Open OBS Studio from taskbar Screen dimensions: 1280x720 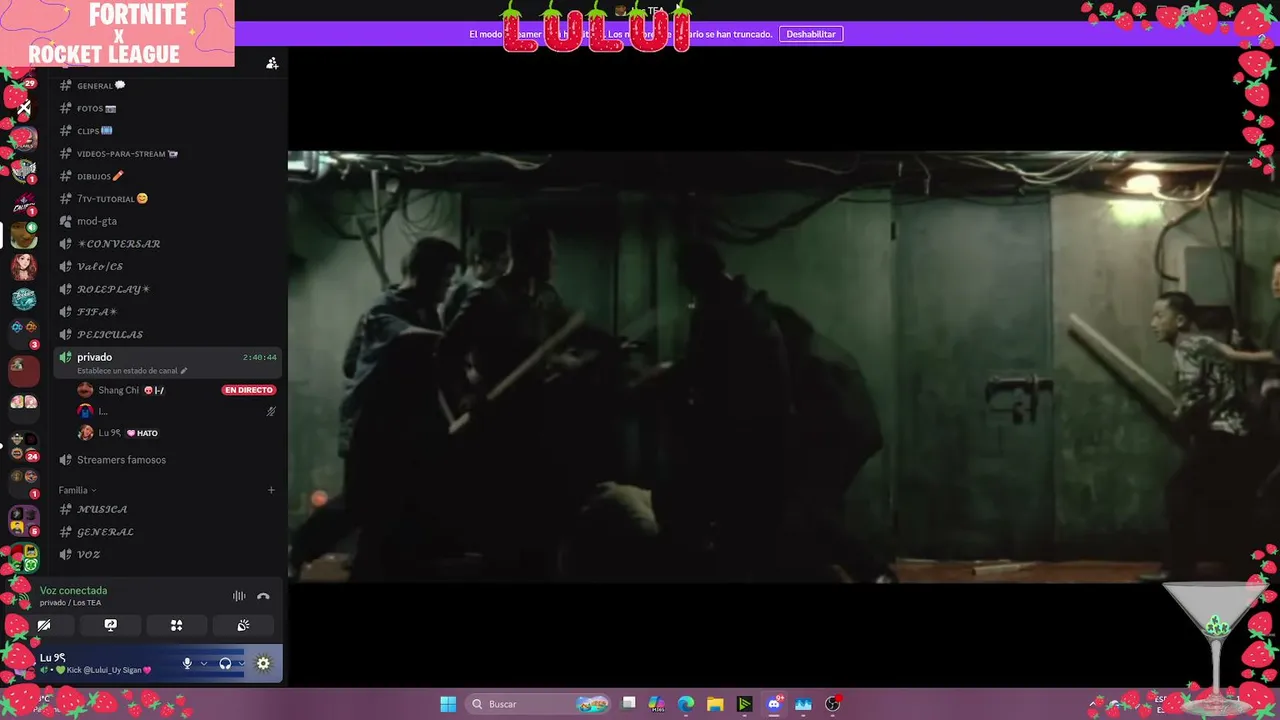[x=832, y=704]
